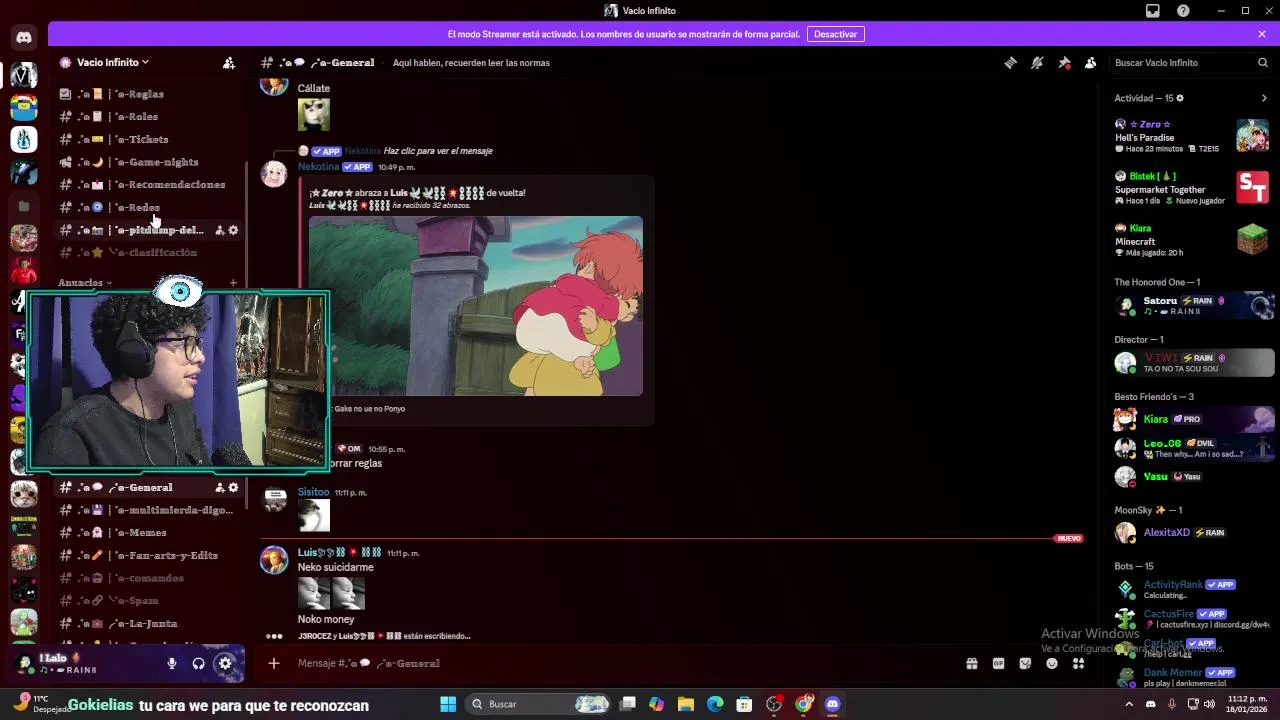Viewport: 1280px width, 720px height.
Task: Click Haz clic para ver el mensaje
Action: click(438, 151)
